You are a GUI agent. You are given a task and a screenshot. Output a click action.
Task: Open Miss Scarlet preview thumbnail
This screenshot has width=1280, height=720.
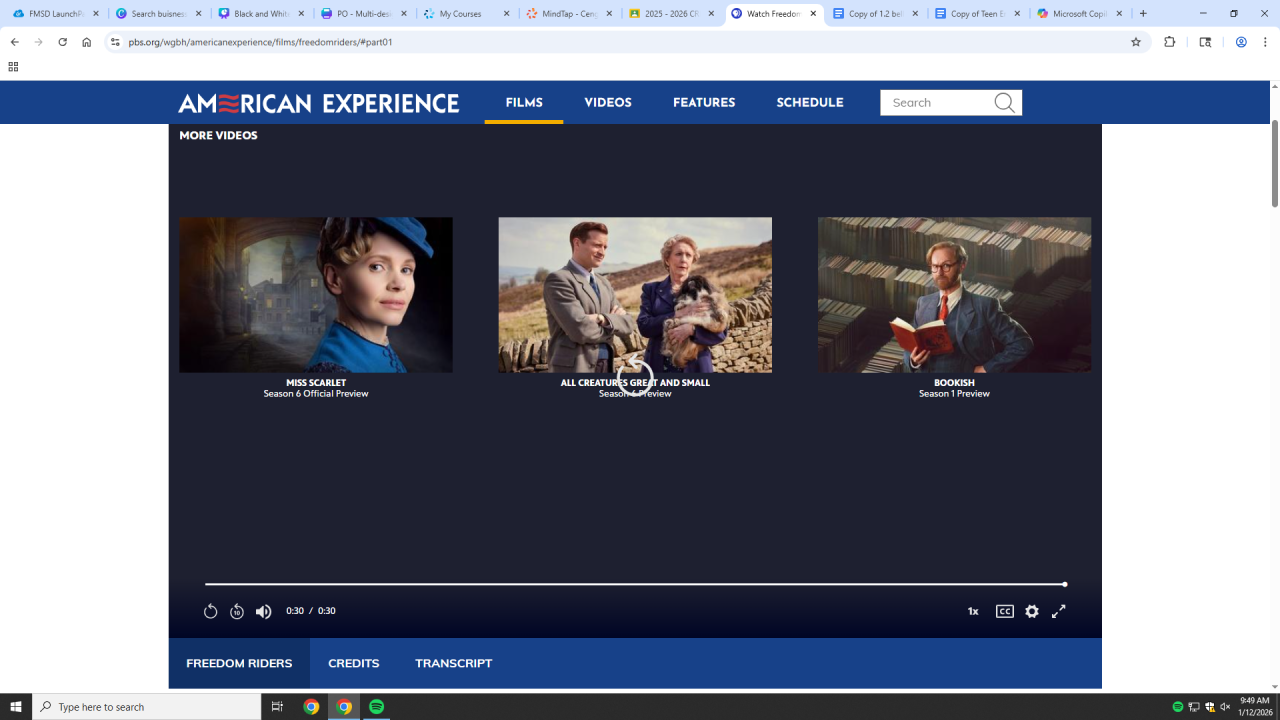point(316,295)
